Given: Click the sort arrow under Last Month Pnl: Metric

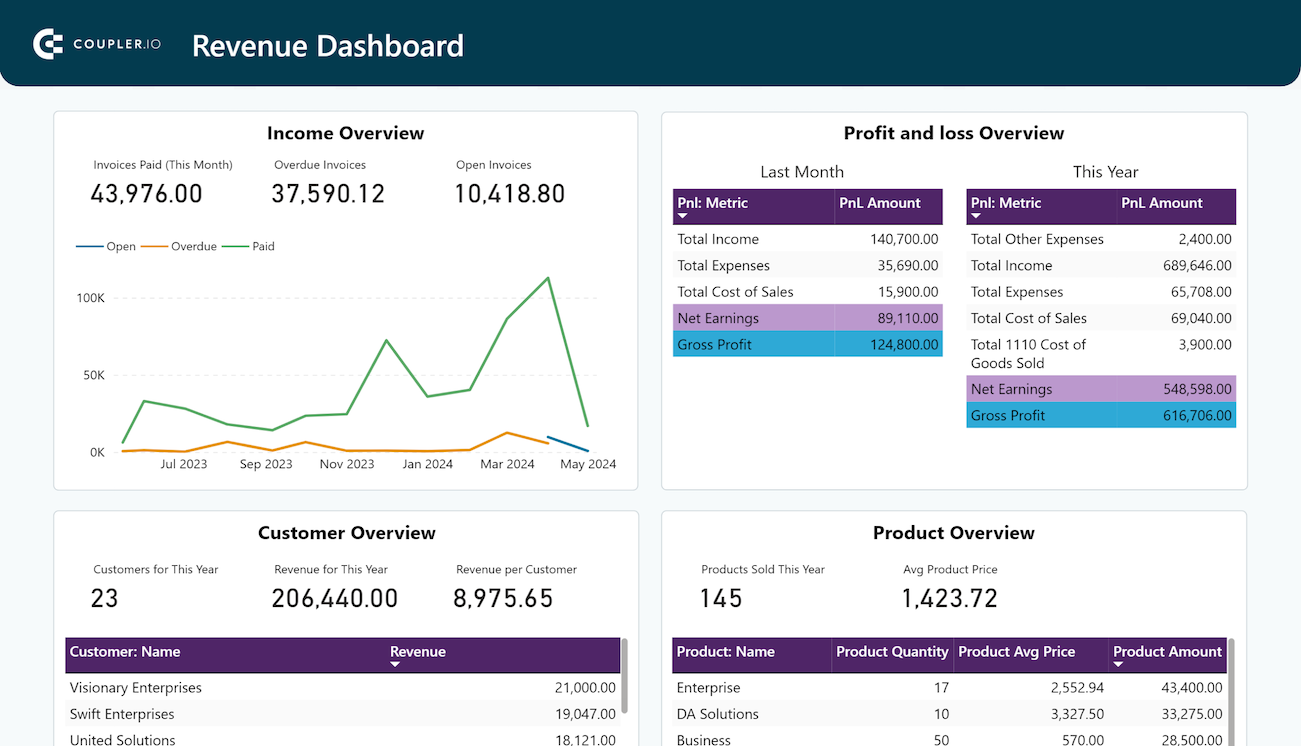Looking at the screenshot, I should pos(683,216).
